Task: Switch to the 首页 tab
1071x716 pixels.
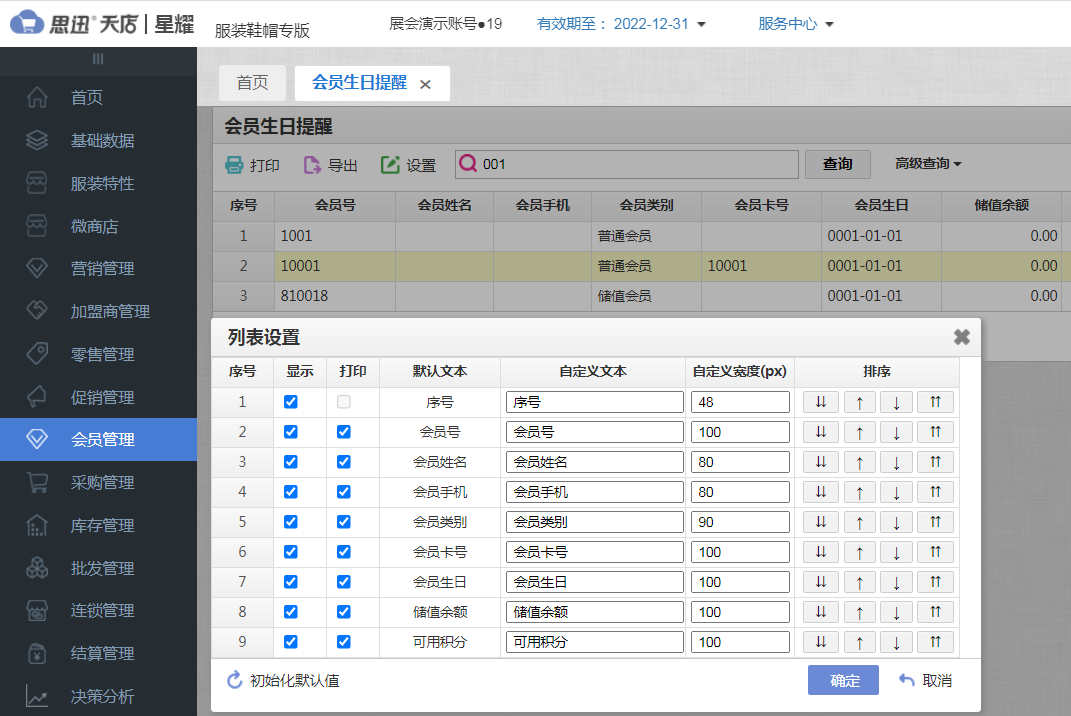Action: [x=252, y=83]
